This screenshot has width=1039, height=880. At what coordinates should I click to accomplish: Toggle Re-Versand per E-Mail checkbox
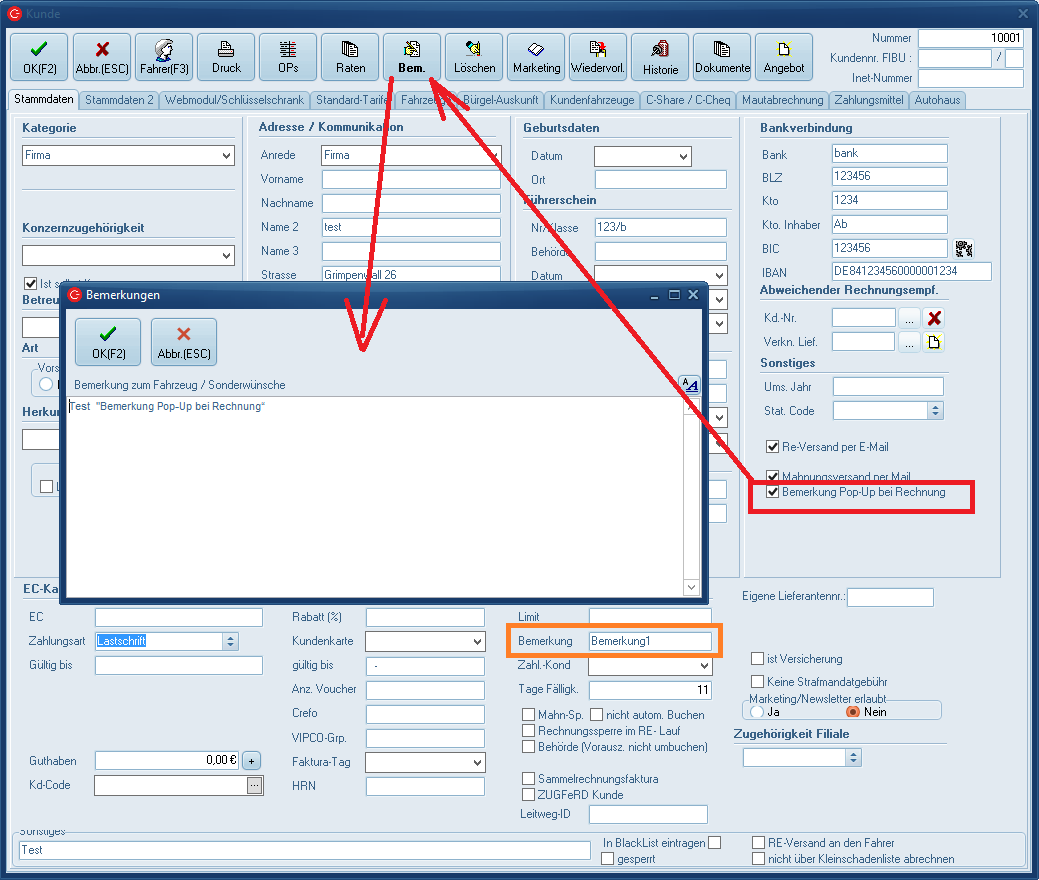[x=773, y=447]
